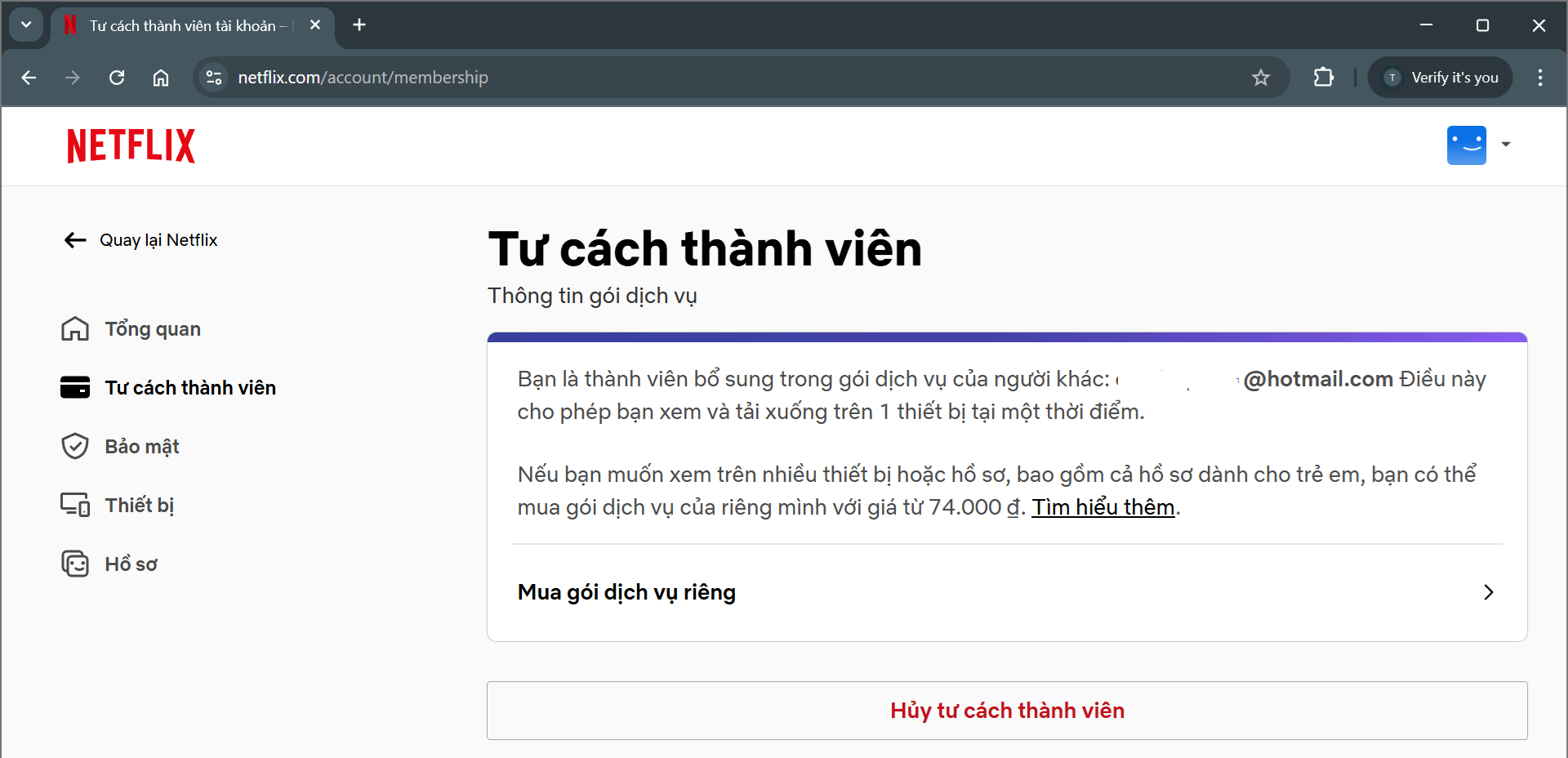This screenshot has height=758, width=1568.
Task: Click the browser back arrow
Action: click(29, 78)
